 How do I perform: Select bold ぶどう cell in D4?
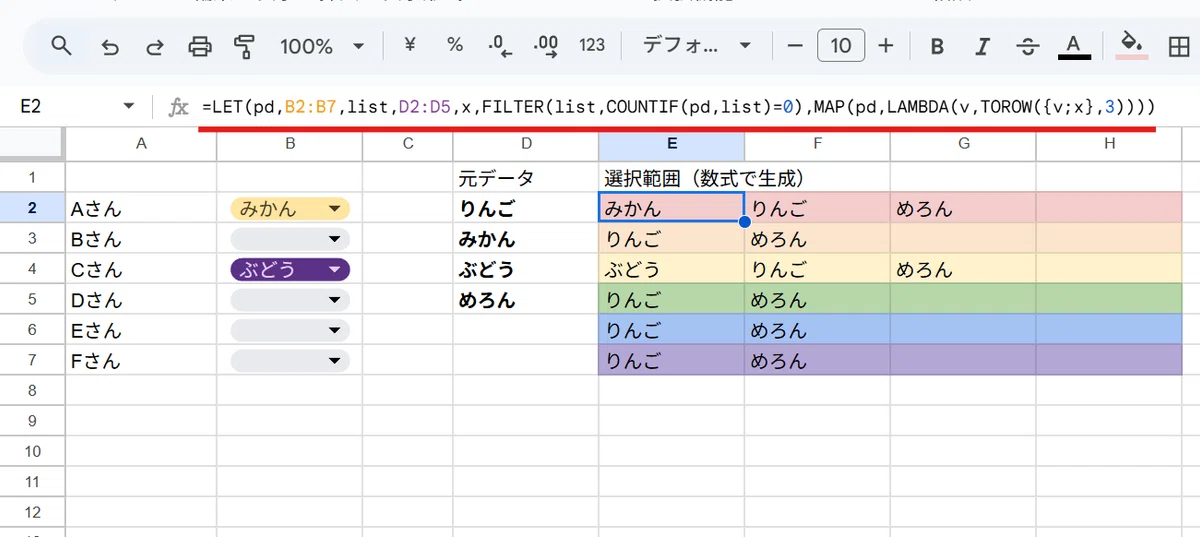(x=526, y=269)
